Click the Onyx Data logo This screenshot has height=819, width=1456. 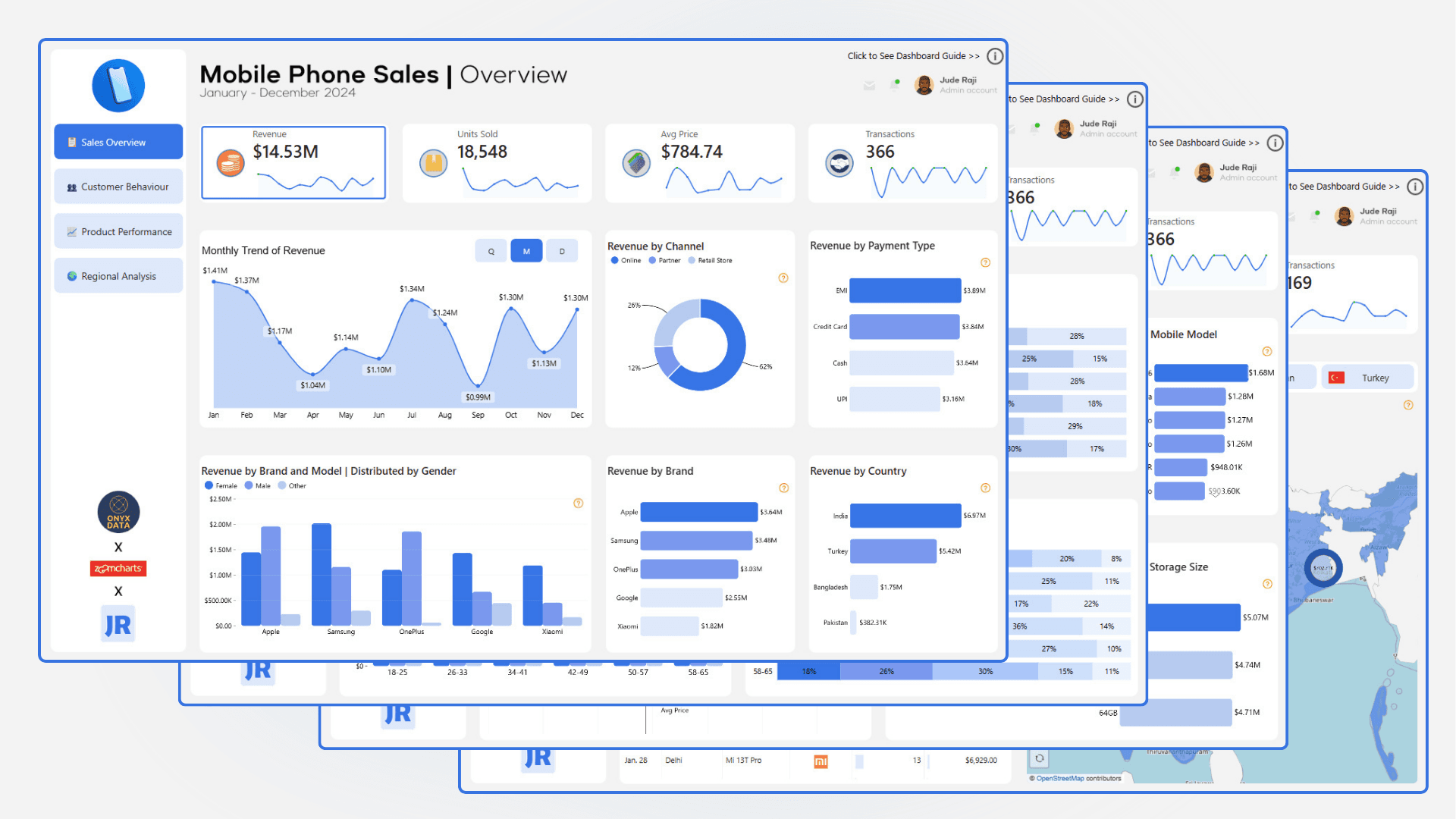pyautogui.click(x=118, y=513)
